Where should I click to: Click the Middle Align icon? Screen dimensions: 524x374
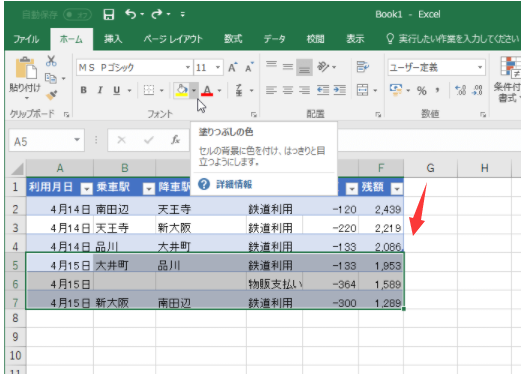click(288, 67)
